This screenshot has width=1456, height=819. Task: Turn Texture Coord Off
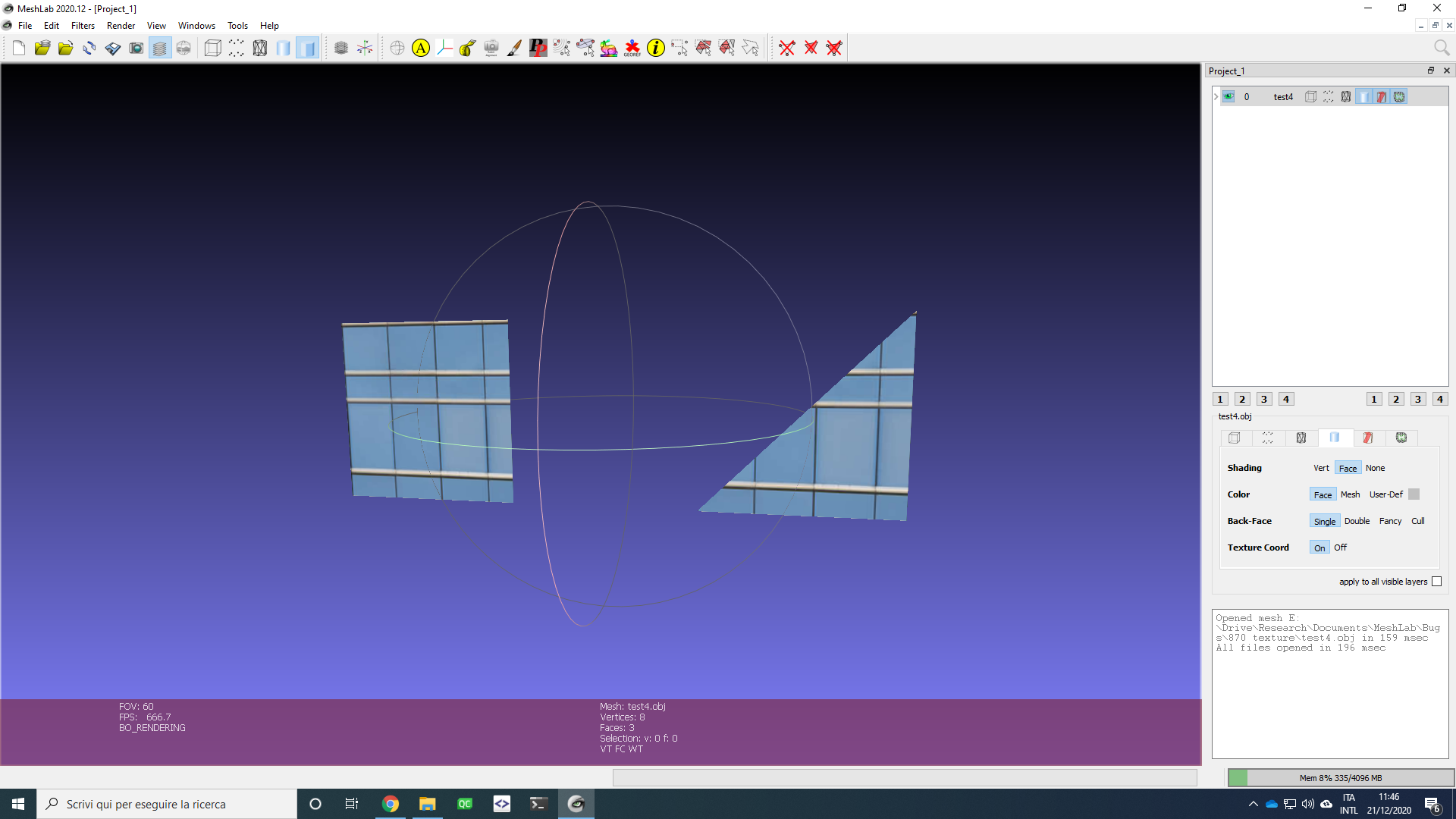pyautogui.click(x=1340, y=548)
